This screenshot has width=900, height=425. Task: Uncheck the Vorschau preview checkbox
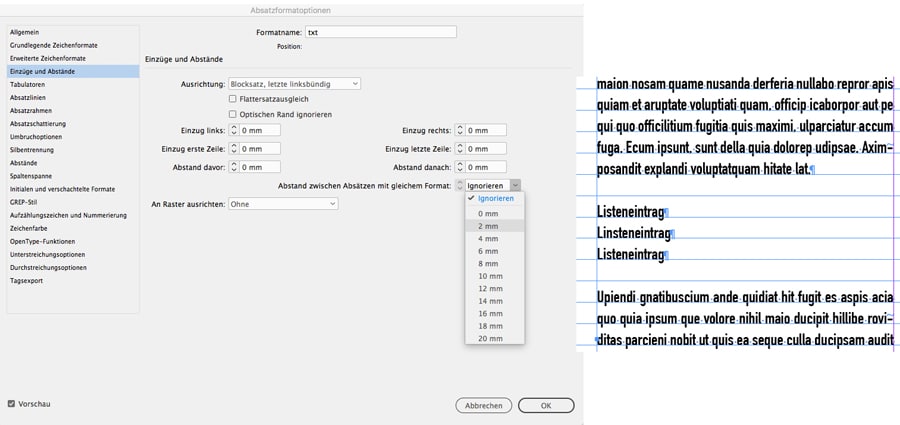click(11, 404)
